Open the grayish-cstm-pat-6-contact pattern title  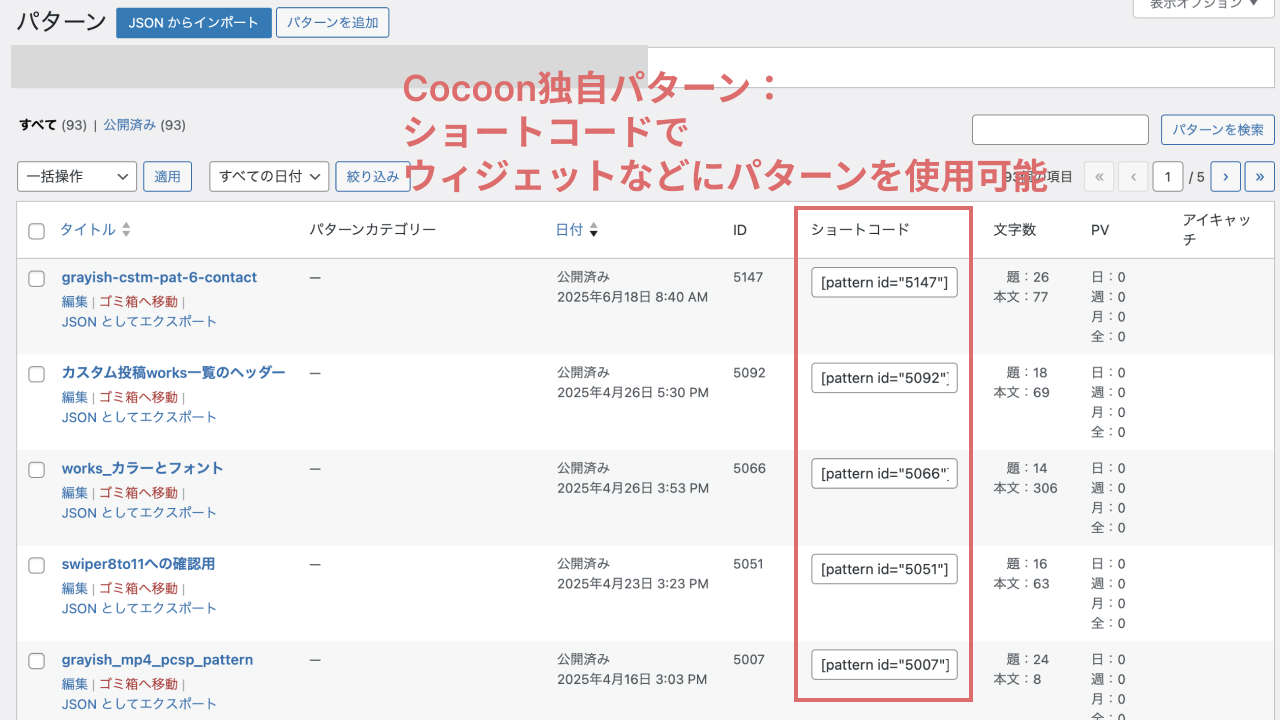point(159,277)
